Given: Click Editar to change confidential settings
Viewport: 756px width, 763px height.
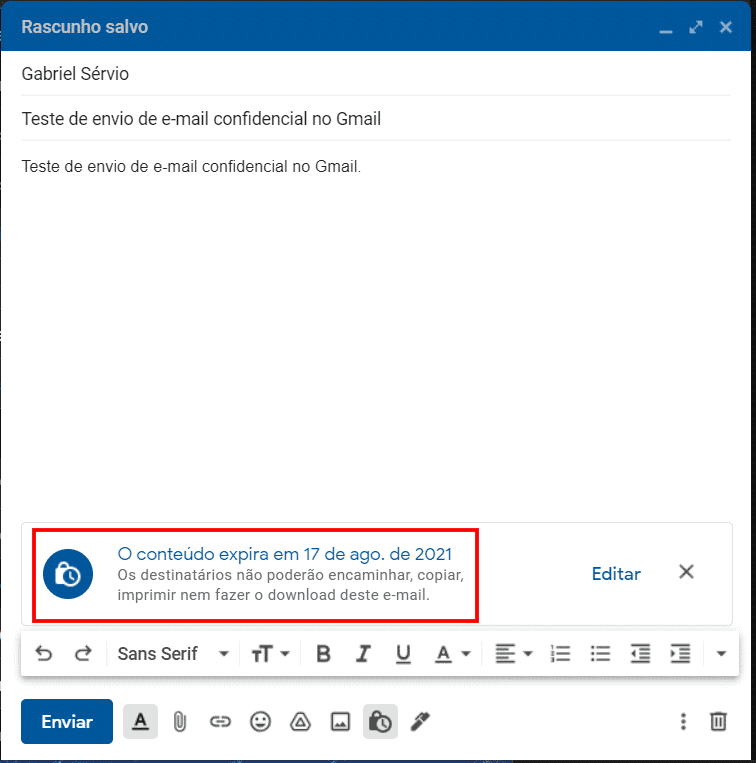Looking at the screenshot, I should 616,574.
